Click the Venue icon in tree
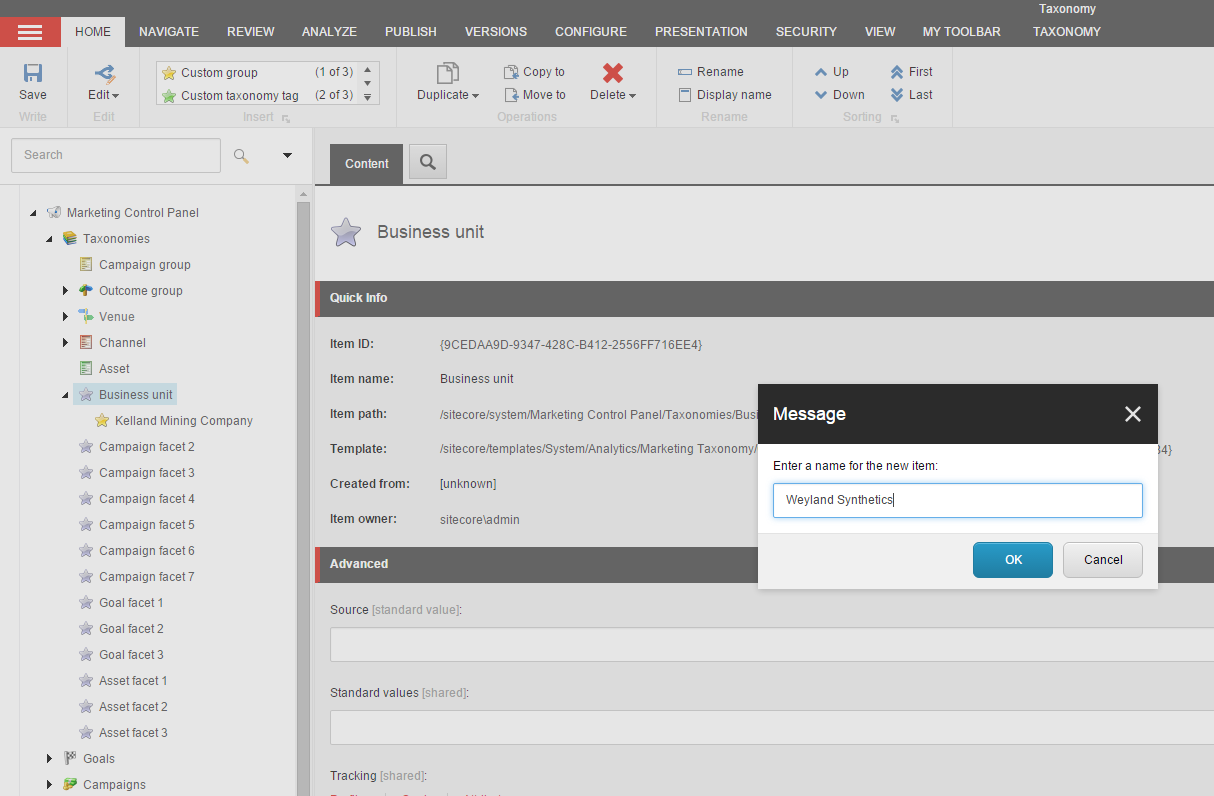The image size is (1214, 796). 86,317
